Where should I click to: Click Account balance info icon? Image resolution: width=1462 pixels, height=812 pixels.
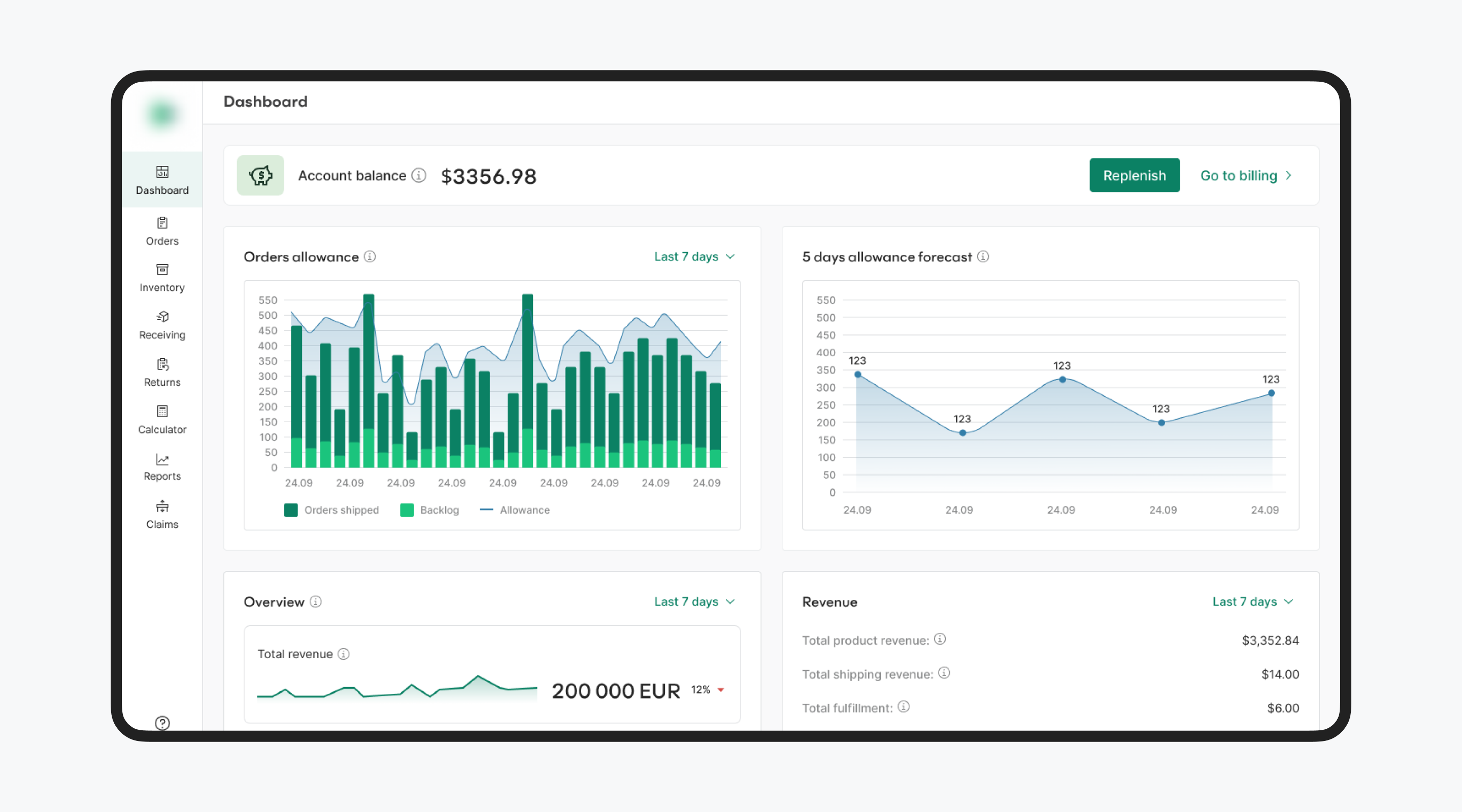tap(419, 175)
